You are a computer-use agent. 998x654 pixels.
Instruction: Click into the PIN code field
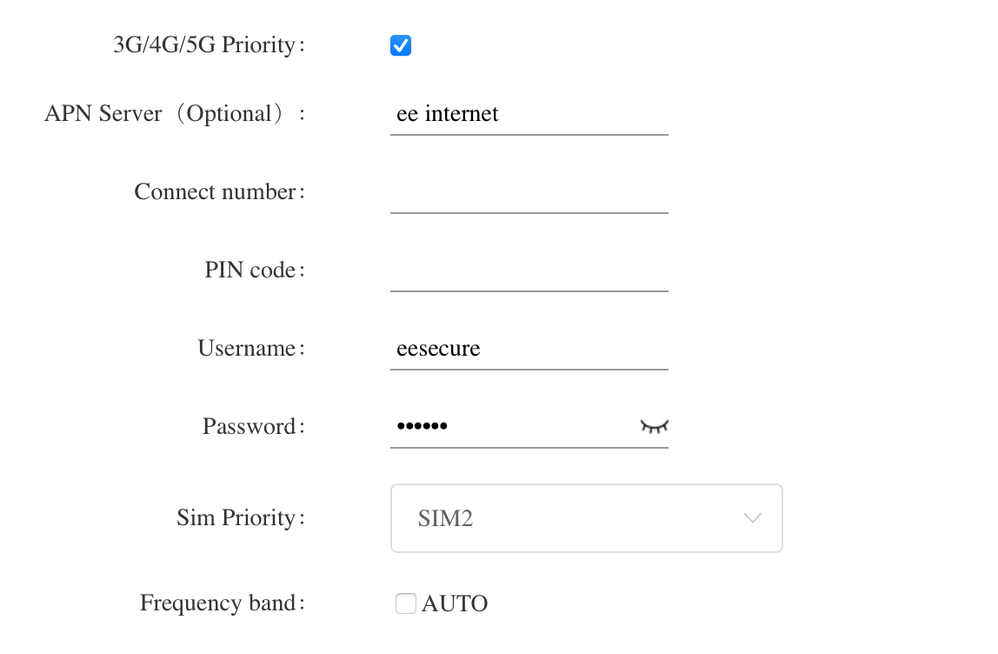coord(528,270)
